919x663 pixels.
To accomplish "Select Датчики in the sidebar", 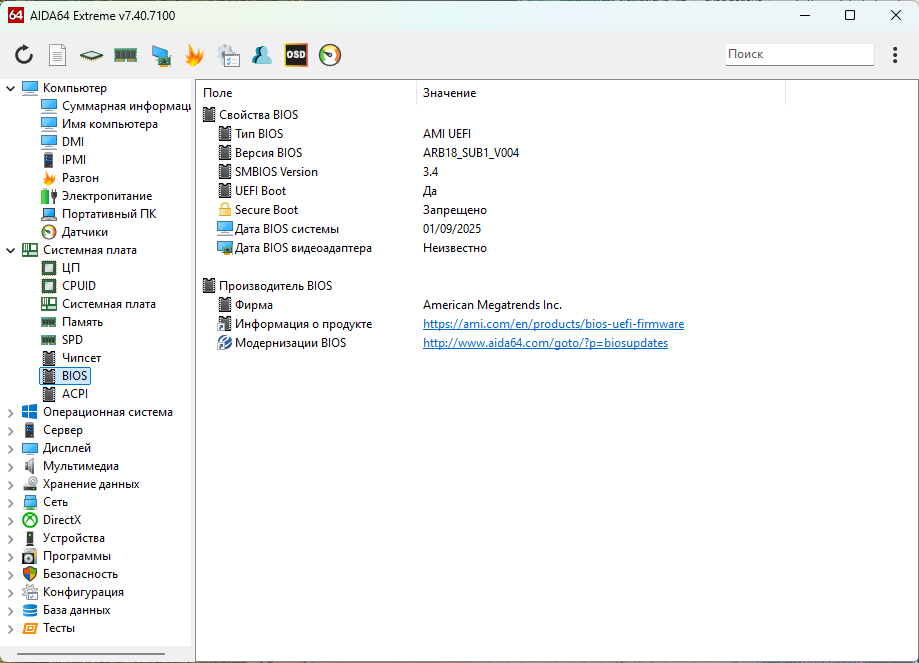I will pos(85,232).
